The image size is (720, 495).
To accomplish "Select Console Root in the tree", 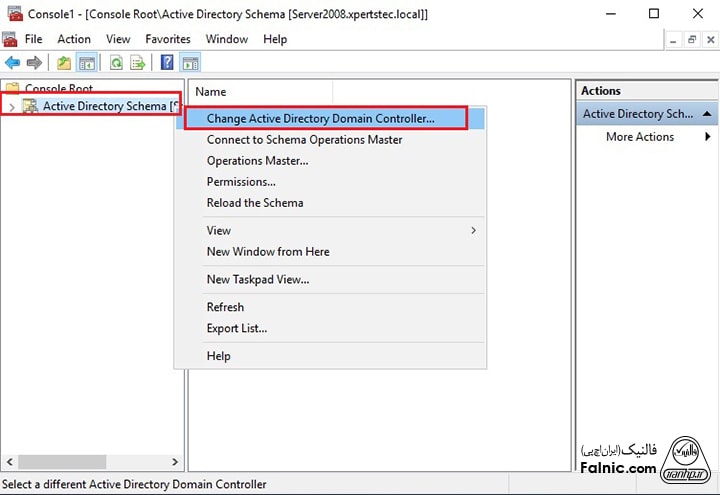I will pos(58,88).
